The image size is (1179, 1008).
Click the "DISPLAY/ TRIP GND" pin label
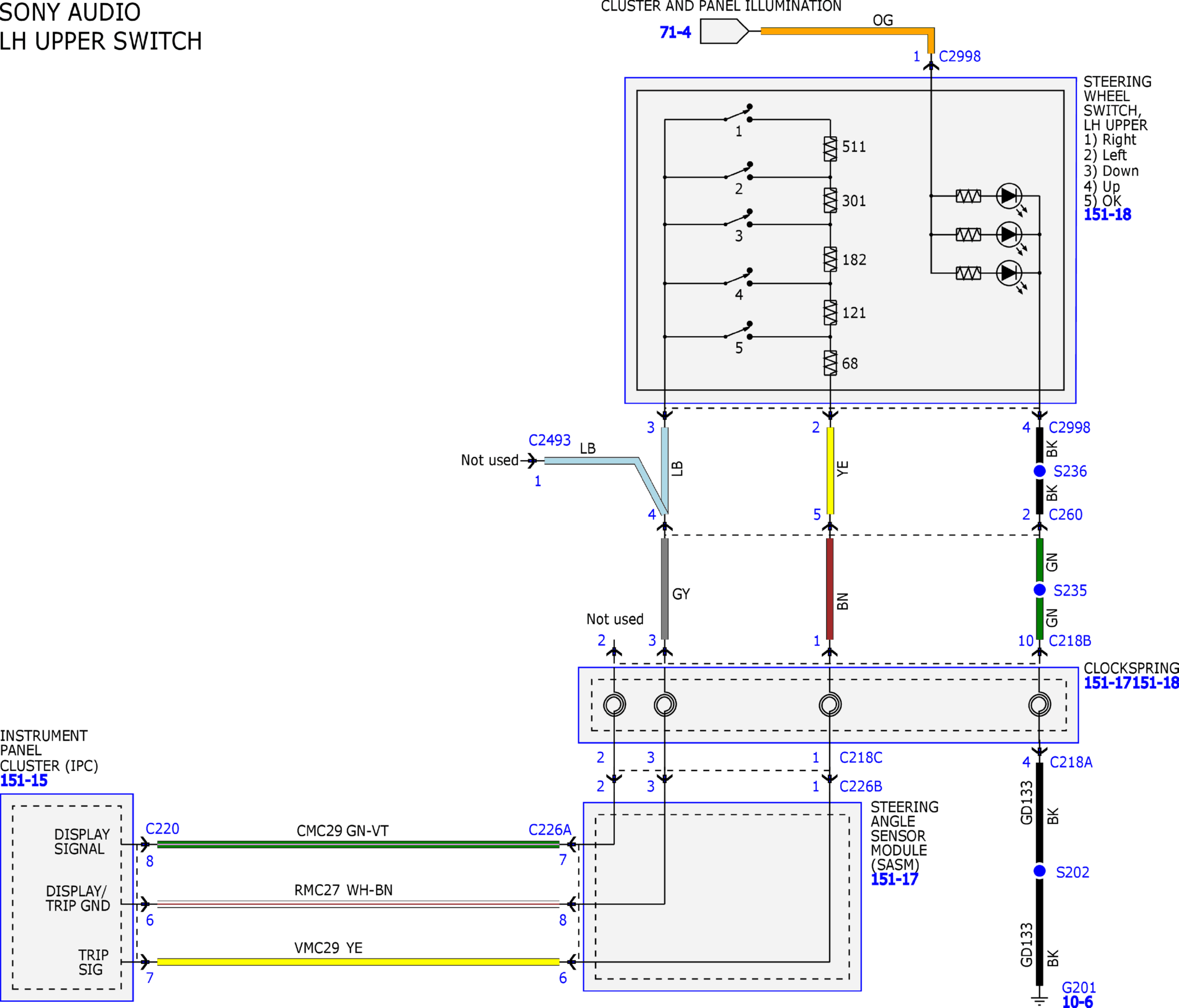78,899
